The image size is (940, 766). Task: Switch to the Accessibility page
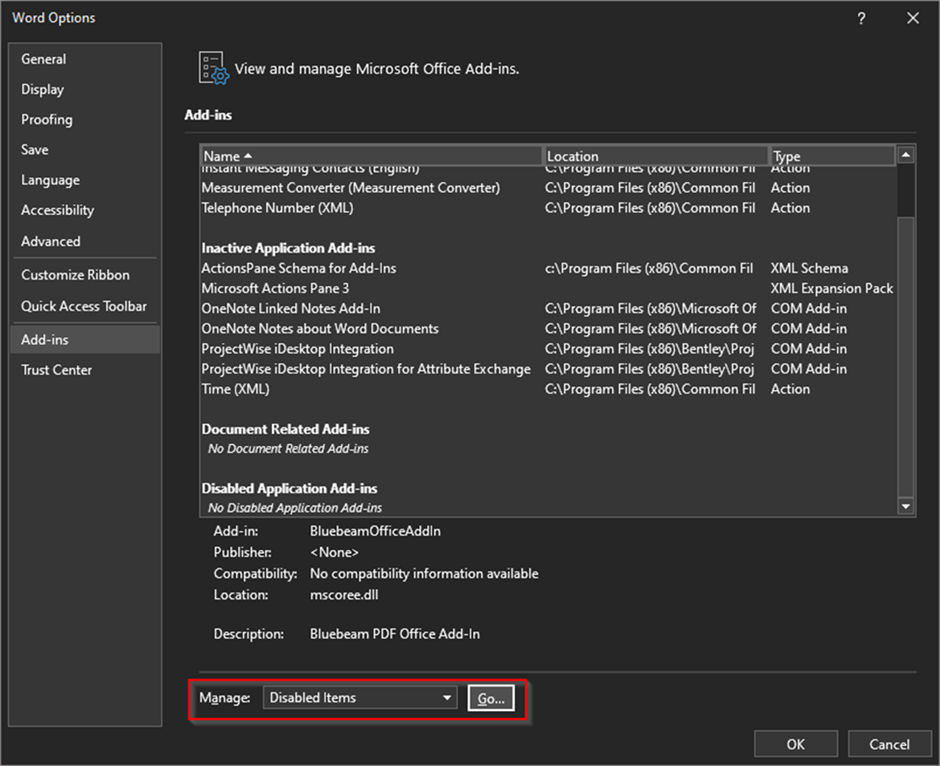(57, 210)
